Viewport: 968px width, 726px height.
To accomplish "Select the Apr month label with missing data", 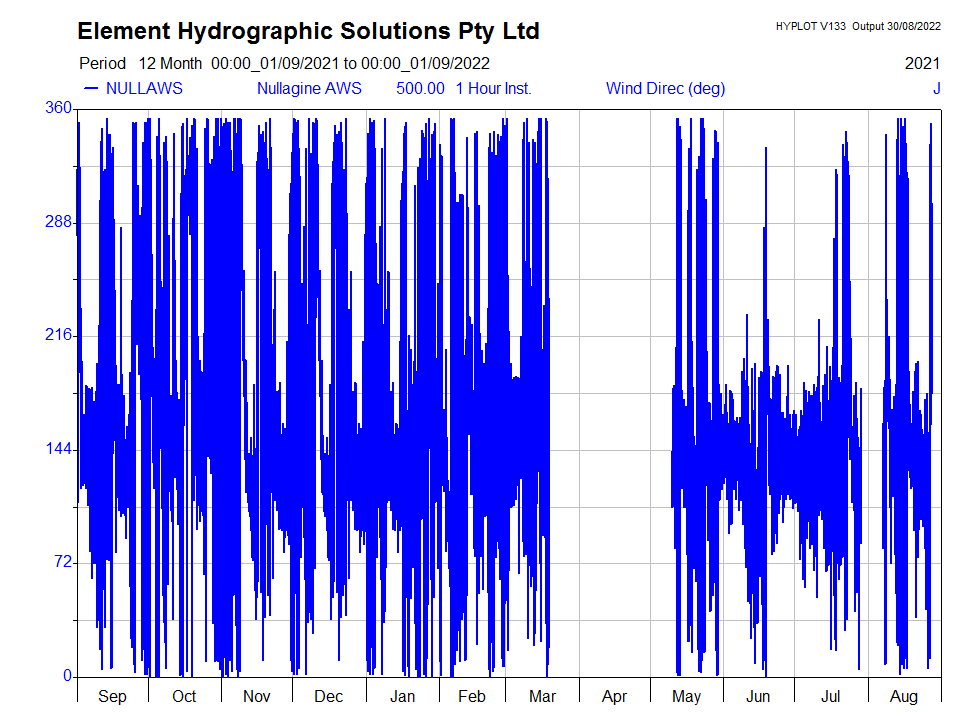I will click(614, 697).
